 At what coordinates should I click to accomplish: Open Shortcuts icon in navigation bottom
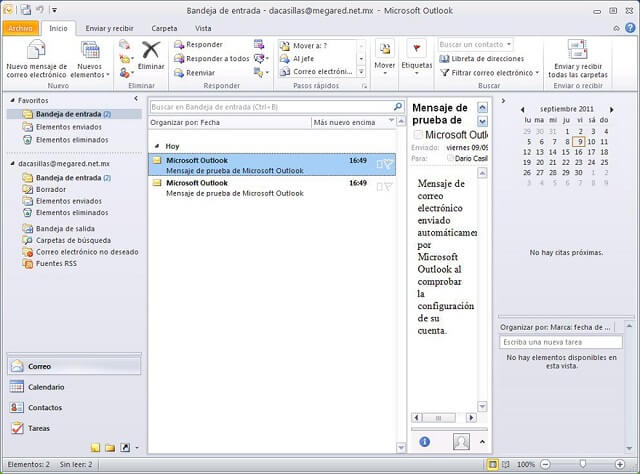(125, 448)
